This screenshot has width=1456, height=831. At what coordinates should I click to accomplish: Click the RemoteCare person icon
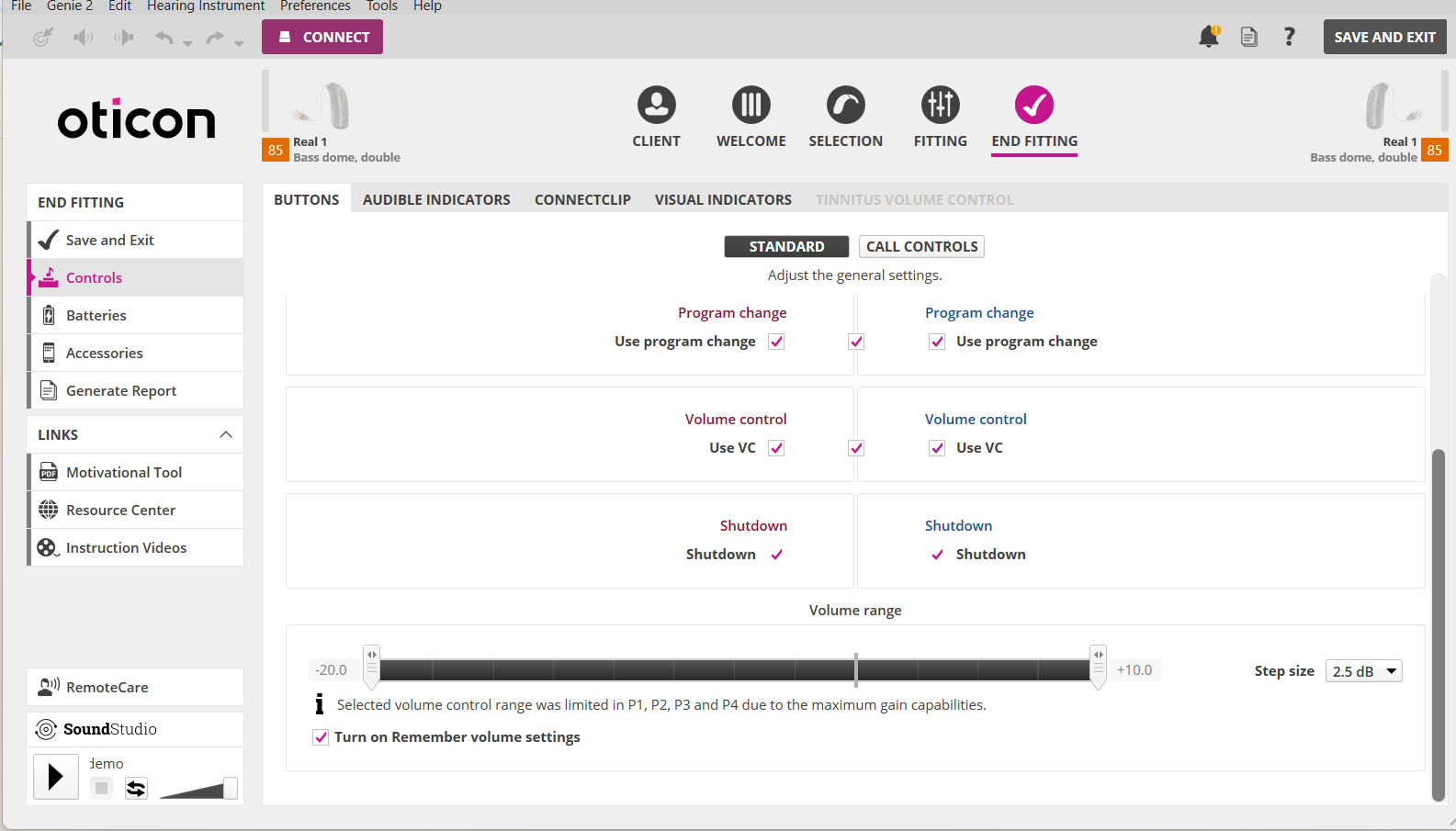49,687
